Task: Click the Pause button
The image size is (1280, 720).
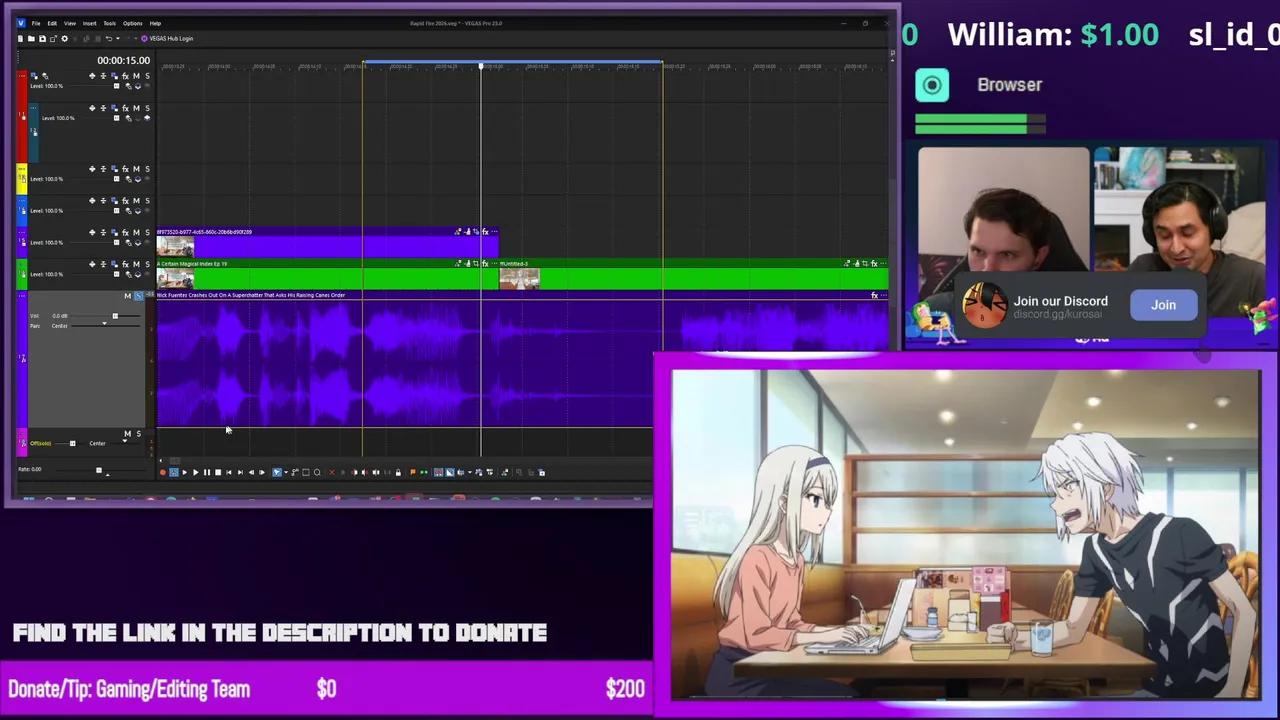Action: point(207,472)
